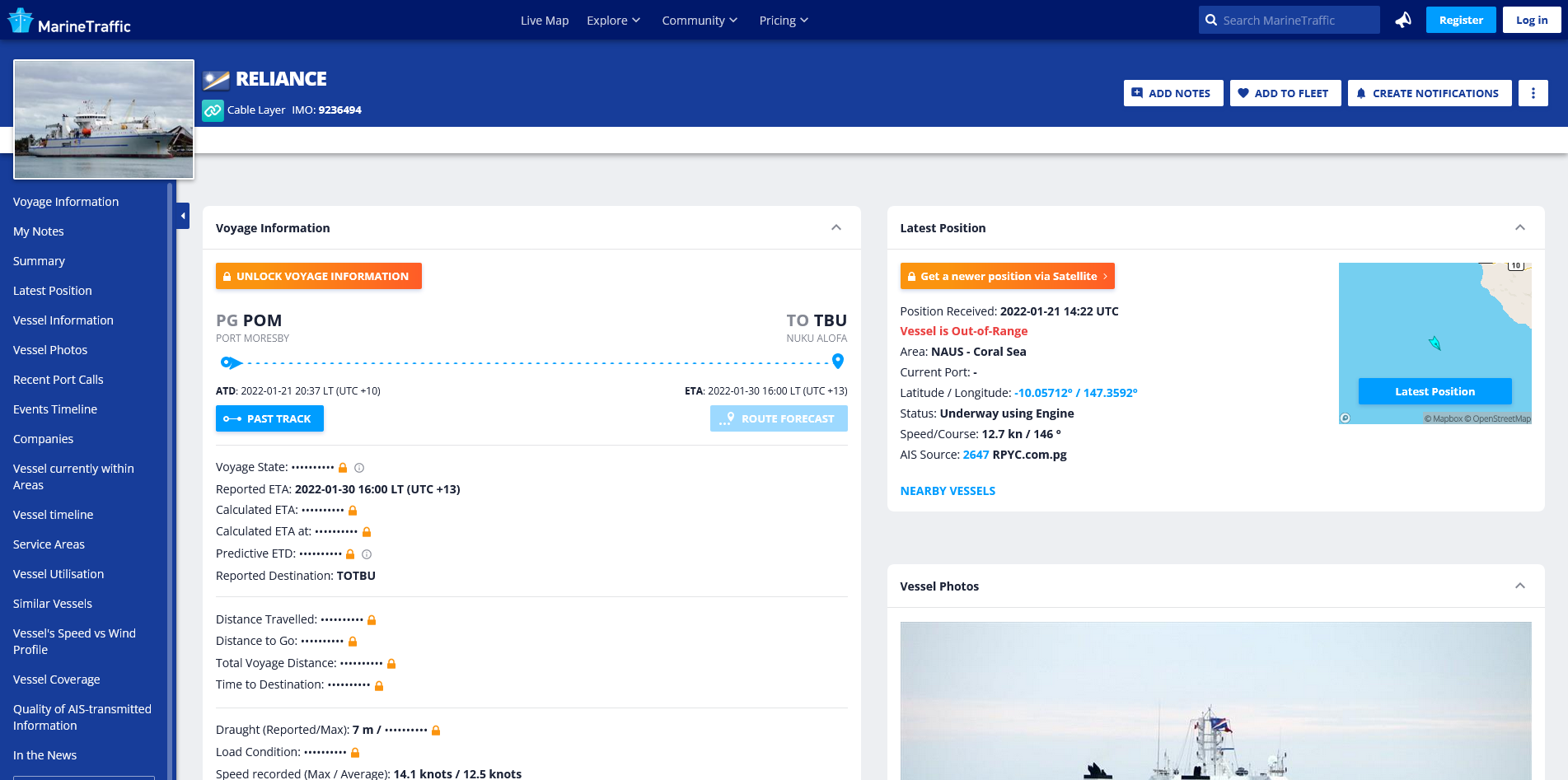Click the Log in button
Screen dimensions: 1568x780
point(1532,20)
